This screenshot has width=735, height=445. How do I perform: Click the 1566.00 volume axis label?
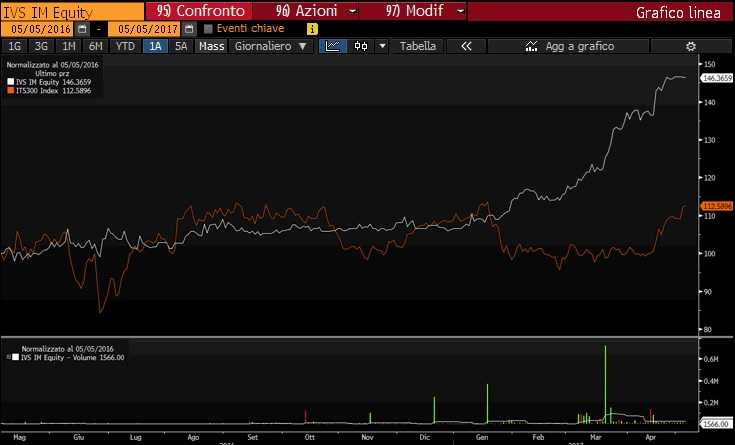point(717,423)
